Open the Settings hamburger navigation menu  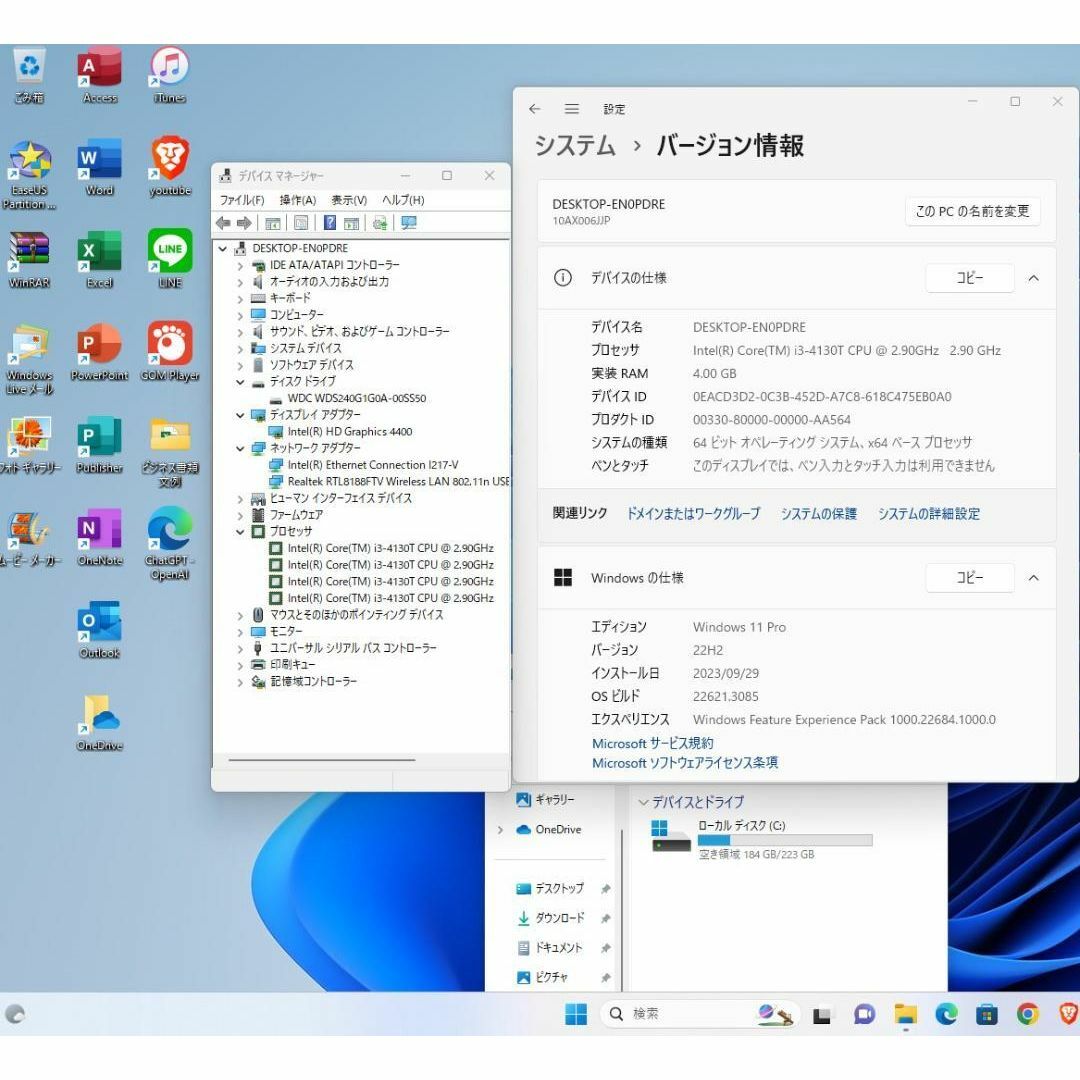coord(572,109)
